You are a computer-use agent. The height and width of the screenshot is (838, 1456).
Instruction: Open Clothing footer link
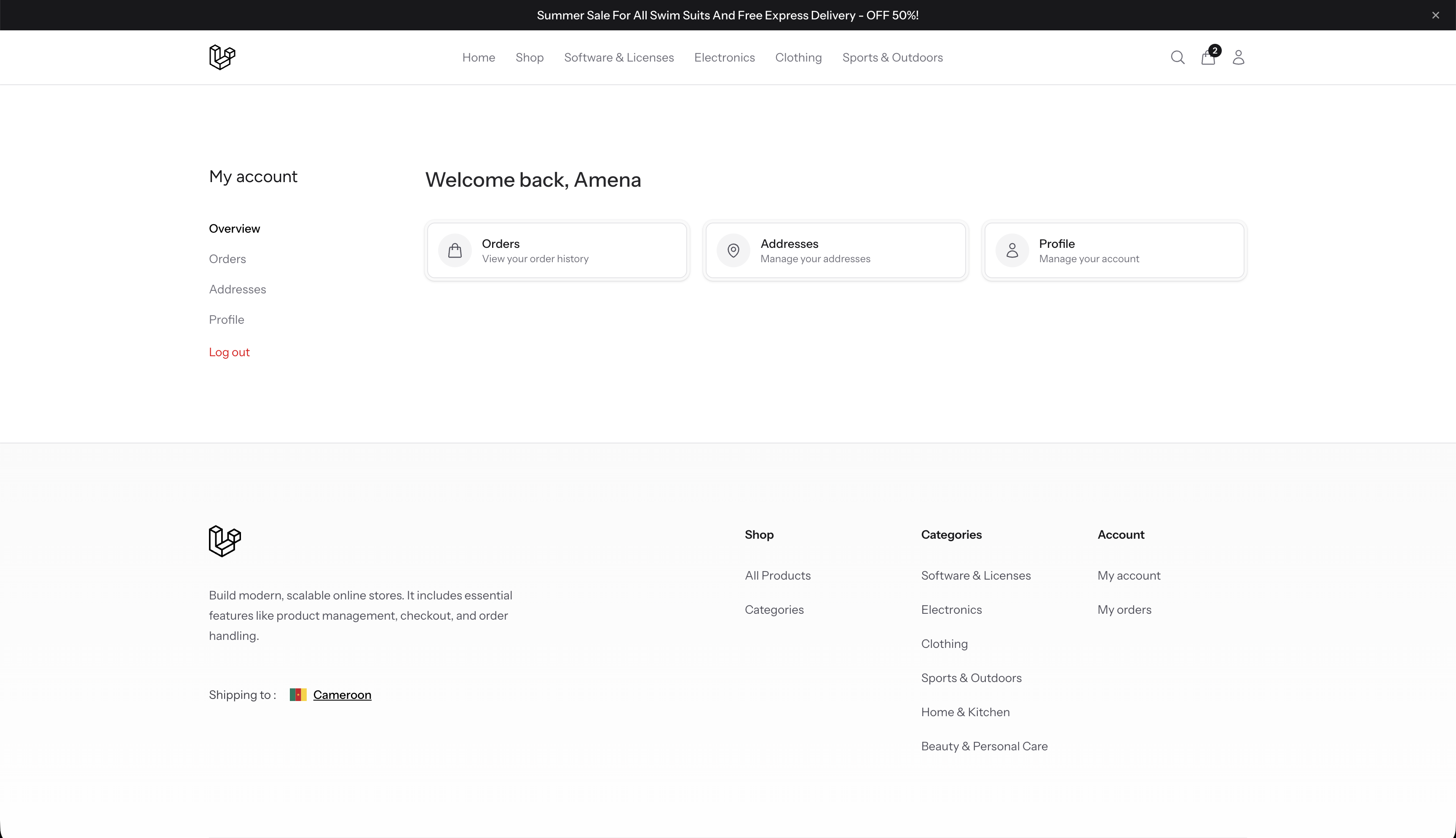point(944,644)
